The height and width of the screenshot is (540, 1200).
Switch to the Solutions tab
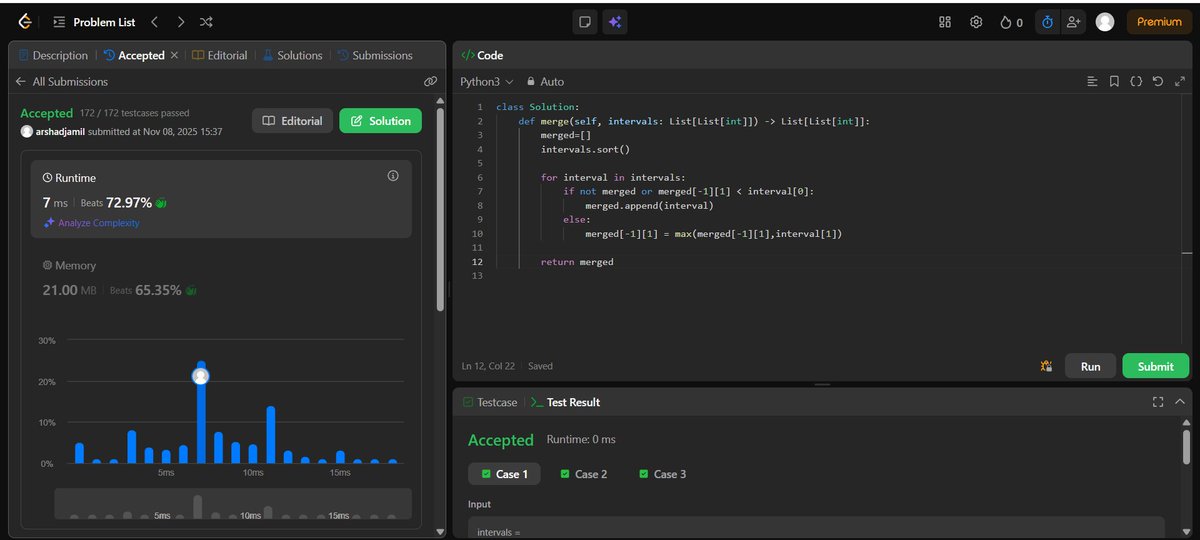[x=293, y=55]
